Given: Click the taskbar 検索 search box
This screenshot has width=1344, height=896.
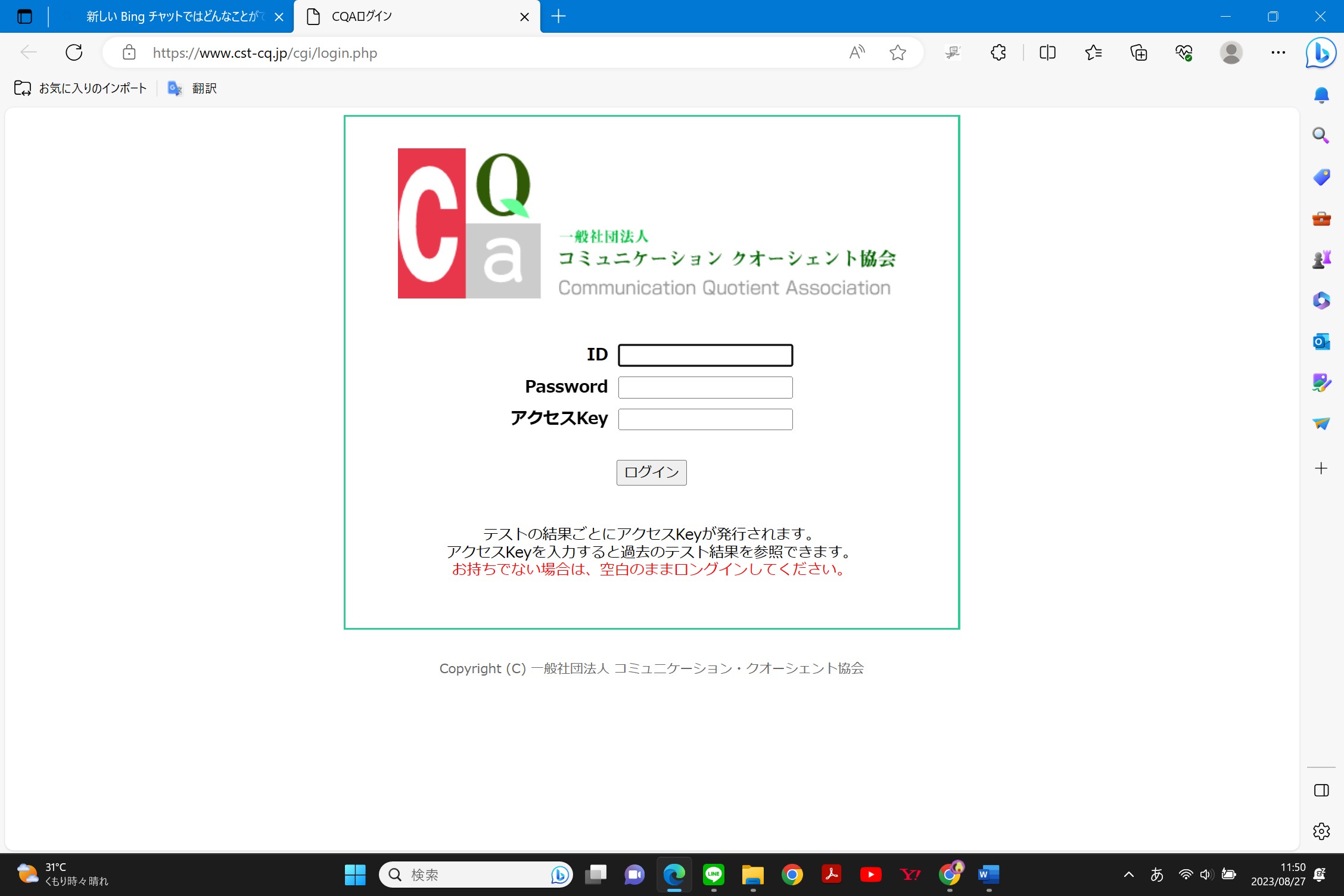Looking at the screenshot, I should 475,875.
